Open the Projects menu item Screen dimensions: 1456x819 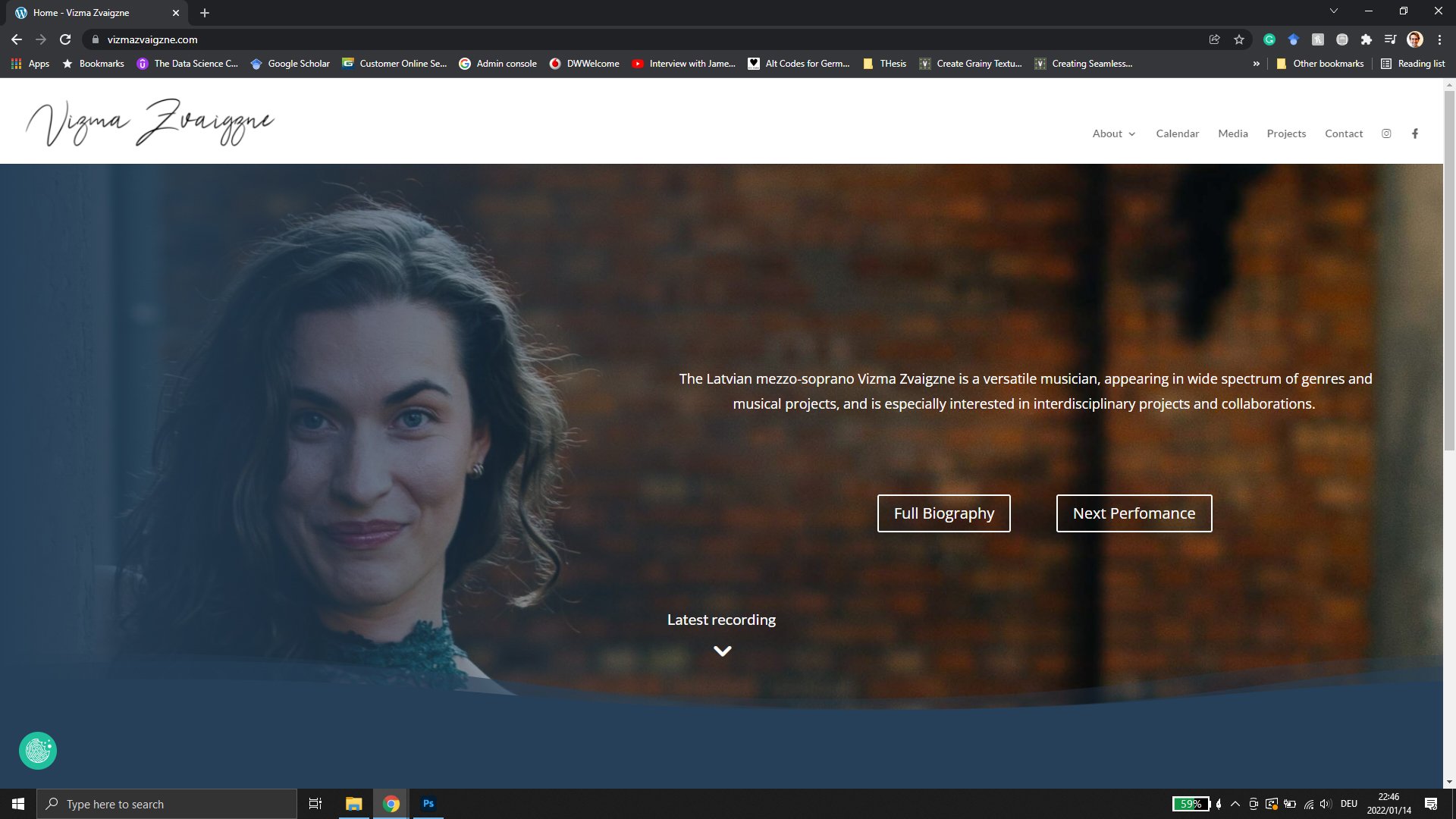(x=1286, y=133)
